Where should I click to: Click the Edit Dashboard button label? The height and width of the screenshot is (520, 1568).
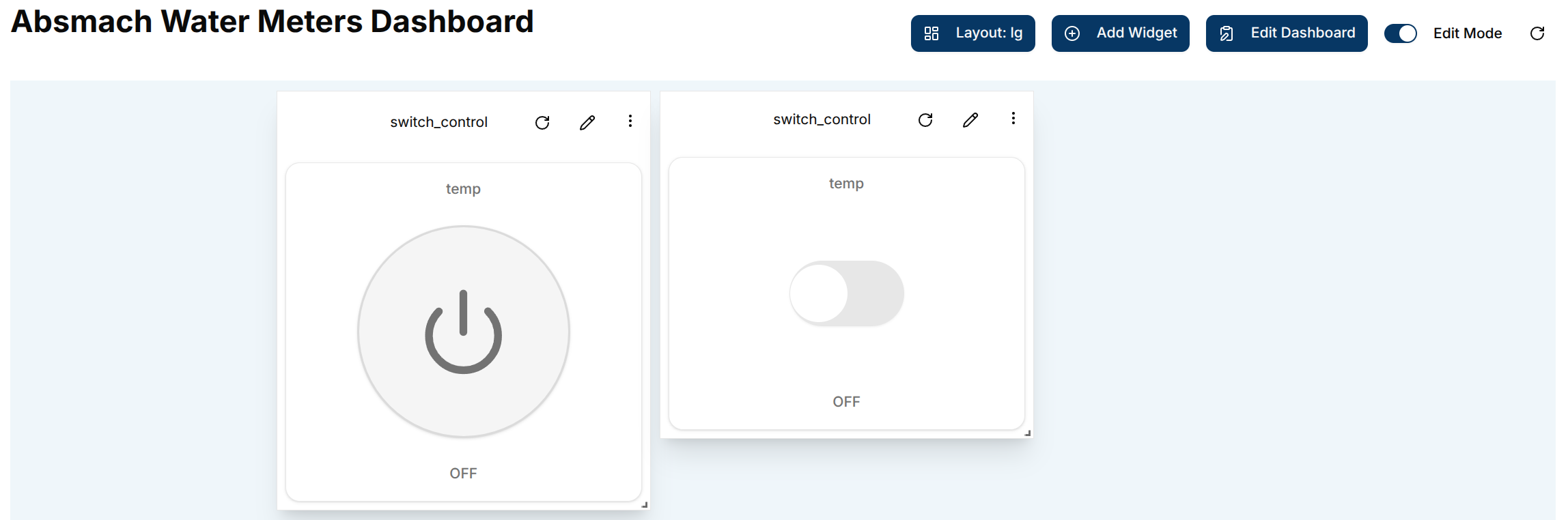[x=1302, y=33]
